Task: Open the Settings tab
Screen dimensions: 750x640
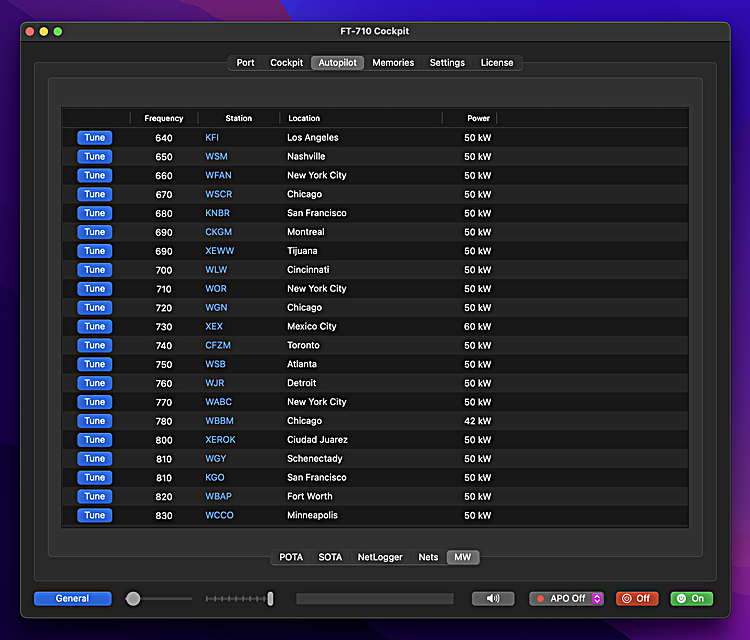Action: 447,63
